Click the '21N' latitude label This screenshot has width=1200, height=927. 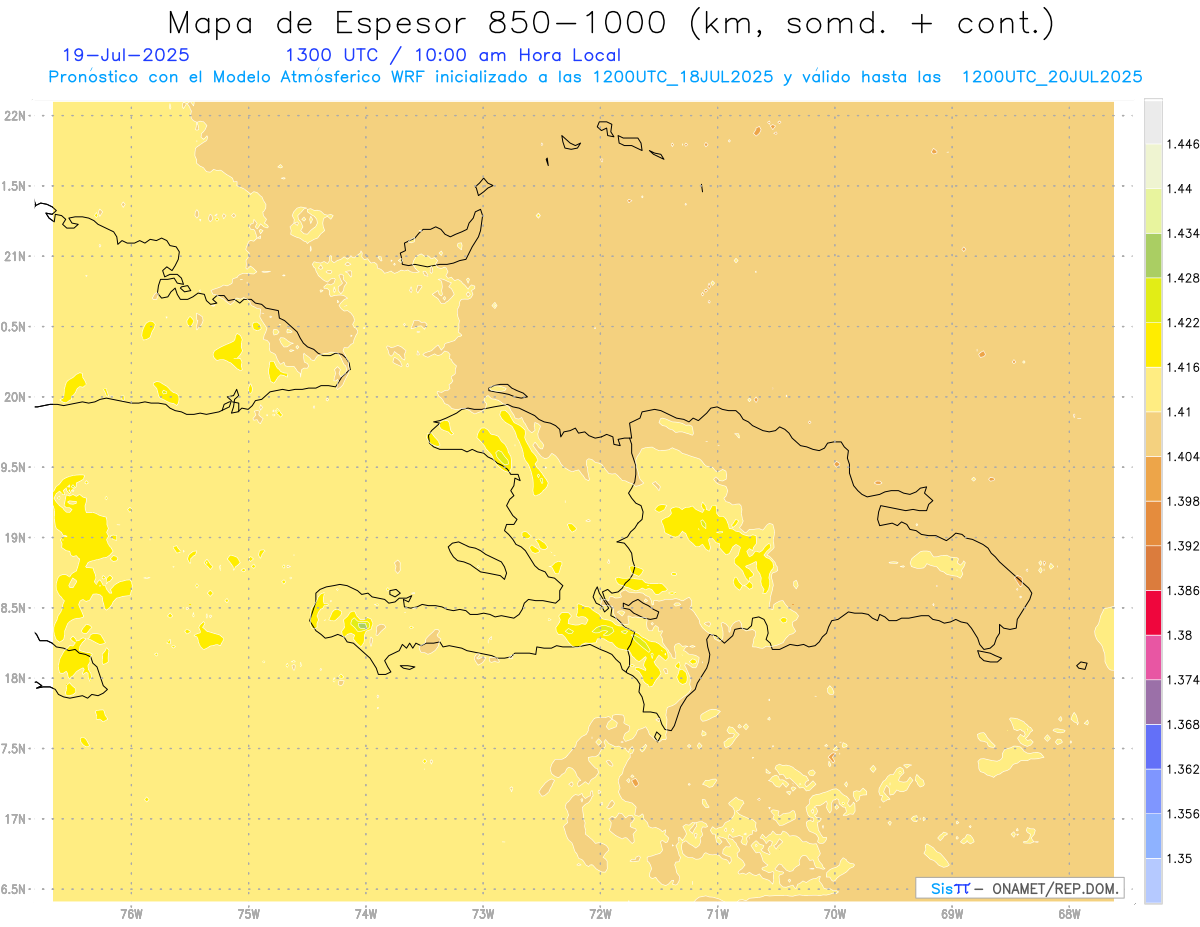tap(17, 256)
